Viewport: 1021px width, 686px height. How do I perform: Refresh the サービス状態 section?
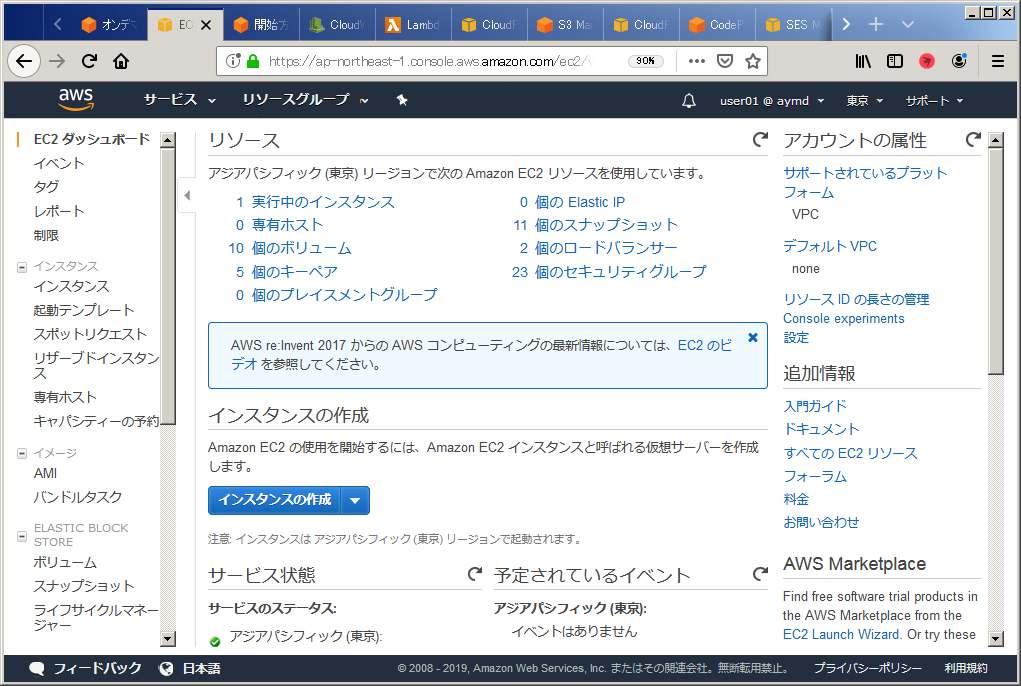click(x=475, y=574)
